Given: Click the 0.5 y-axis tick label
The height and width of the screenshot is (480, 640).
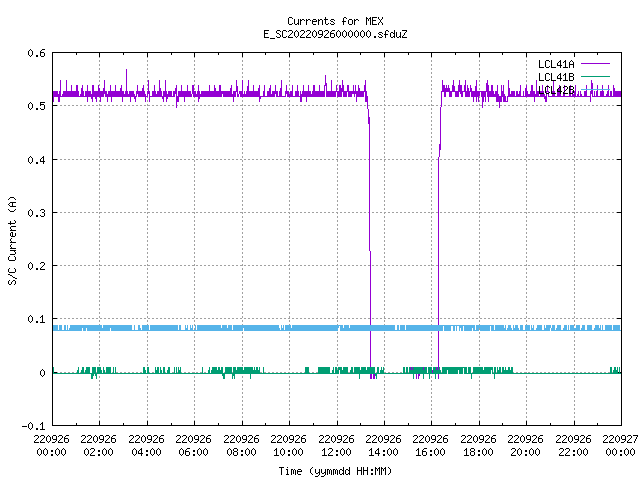Looking at the screenshot, I should [x=36, y=106].
